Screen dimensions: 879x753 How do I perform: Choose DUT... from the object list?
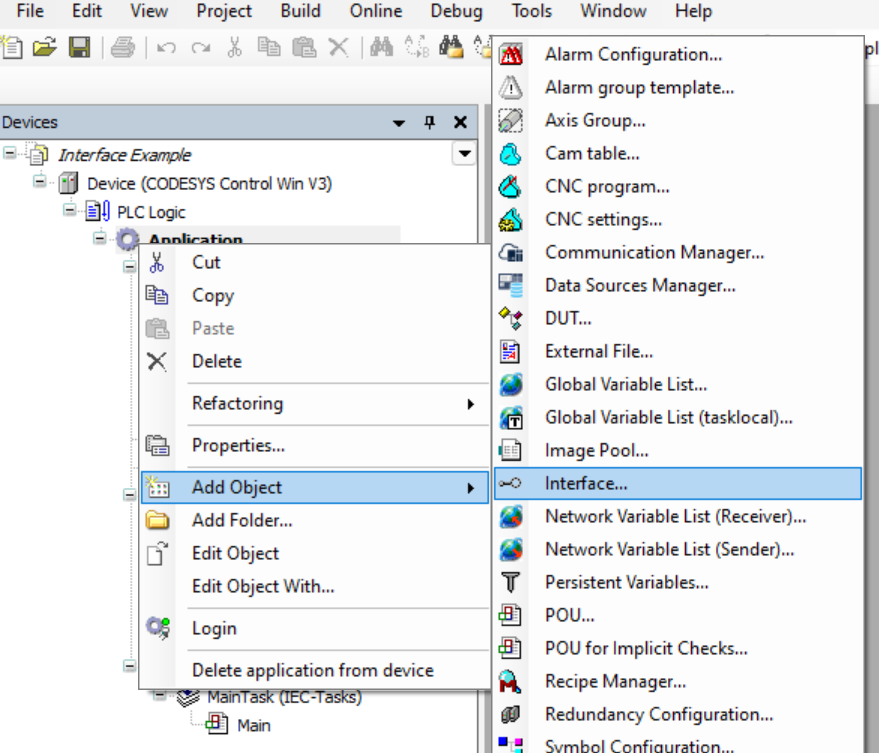[678, 318]
